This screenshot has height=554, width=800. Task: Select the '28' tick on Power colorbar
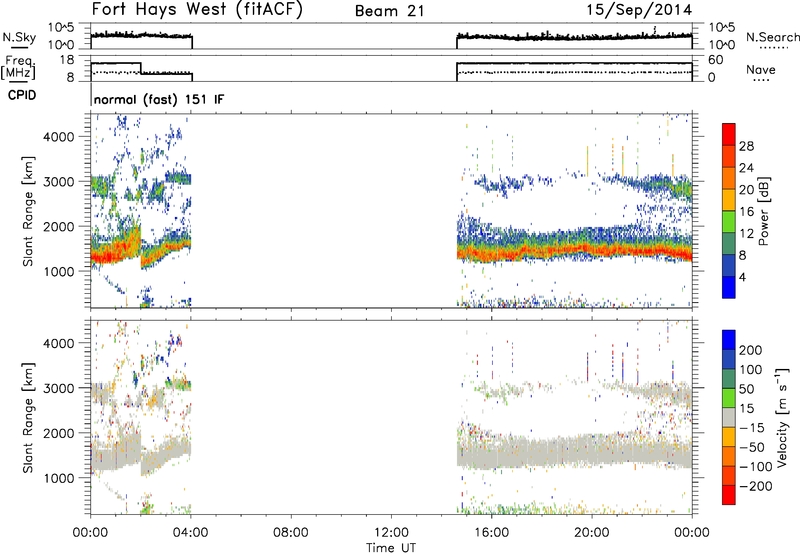pos(746,146)
